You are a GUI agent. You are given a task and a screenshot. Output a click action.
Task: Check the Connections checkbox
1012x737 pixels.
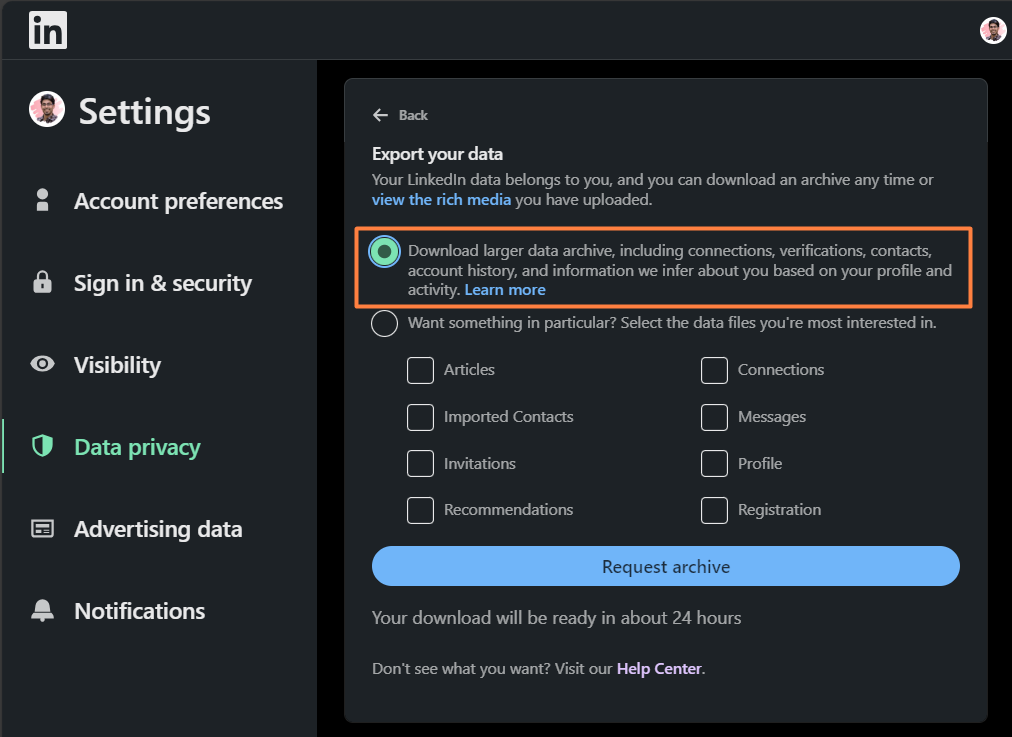coord(714,370)
